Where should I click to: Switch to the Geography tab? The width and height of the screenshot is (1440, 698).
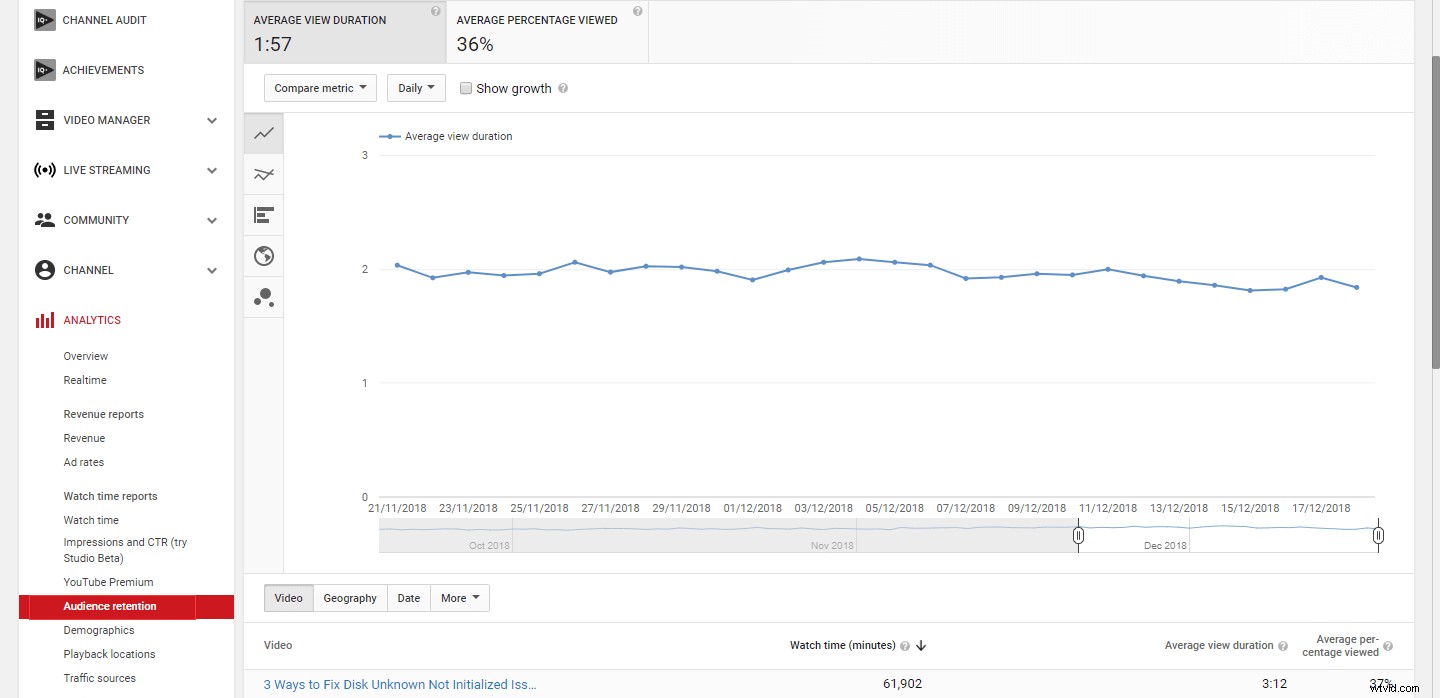[x=349, y=597]
